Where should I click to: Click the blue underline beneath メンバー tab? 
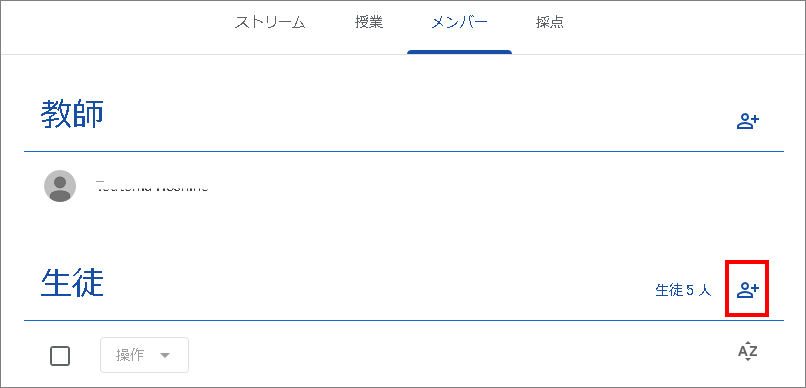(x=460, y=52)
